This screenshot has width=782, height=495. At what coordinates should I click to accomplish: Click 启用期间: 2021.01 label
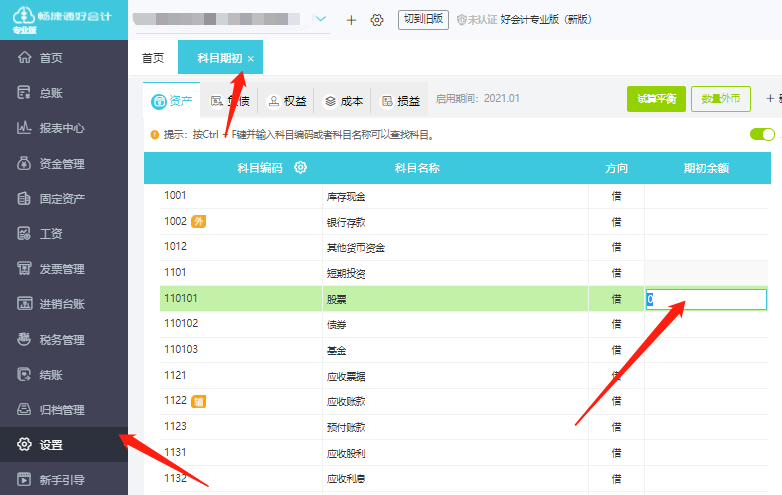(x=478, y=98)
